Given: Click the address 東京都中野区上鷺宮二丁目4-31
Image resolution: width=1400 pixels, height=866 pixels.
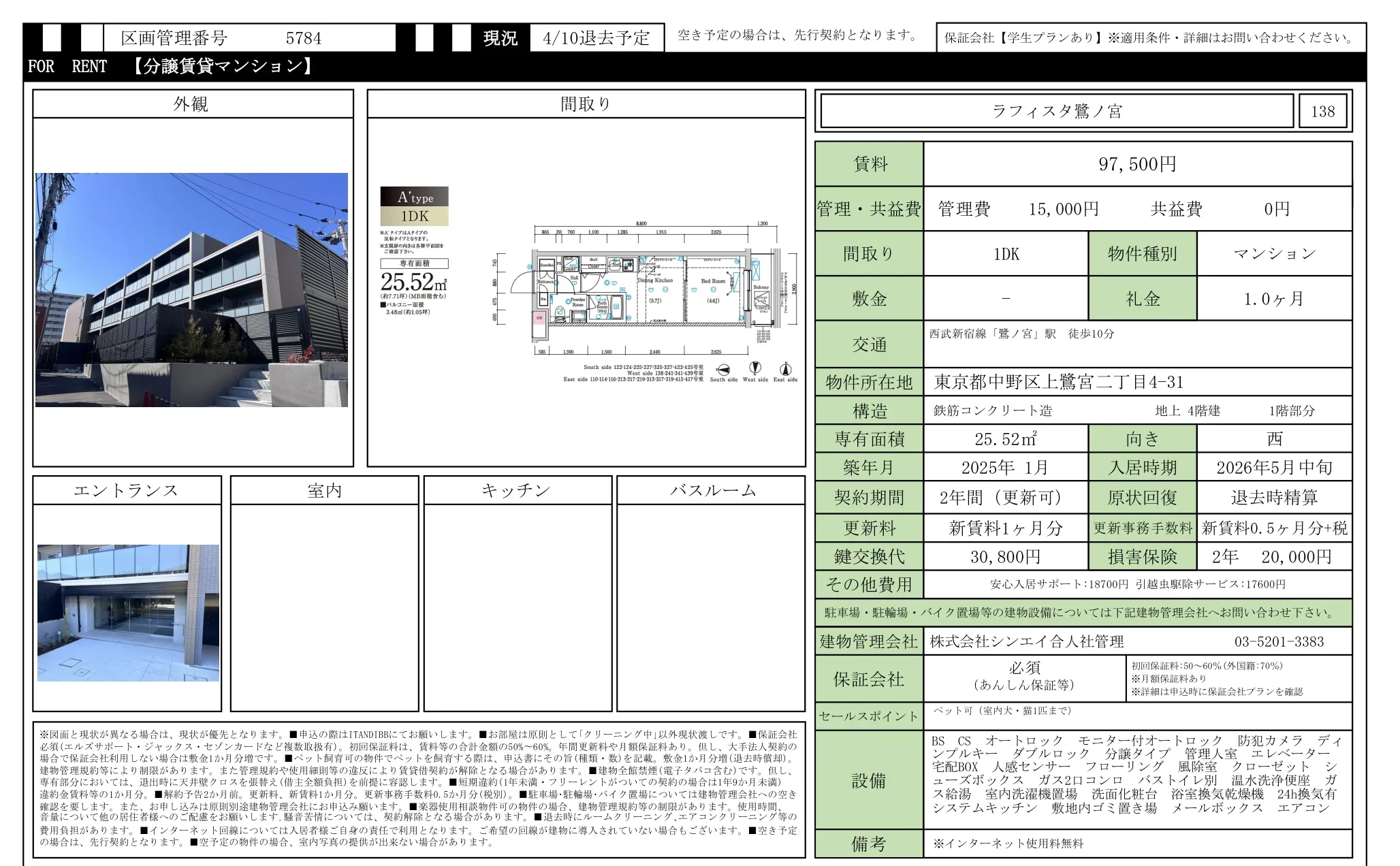Looking at the screenshot, I should pos(1058,382).
